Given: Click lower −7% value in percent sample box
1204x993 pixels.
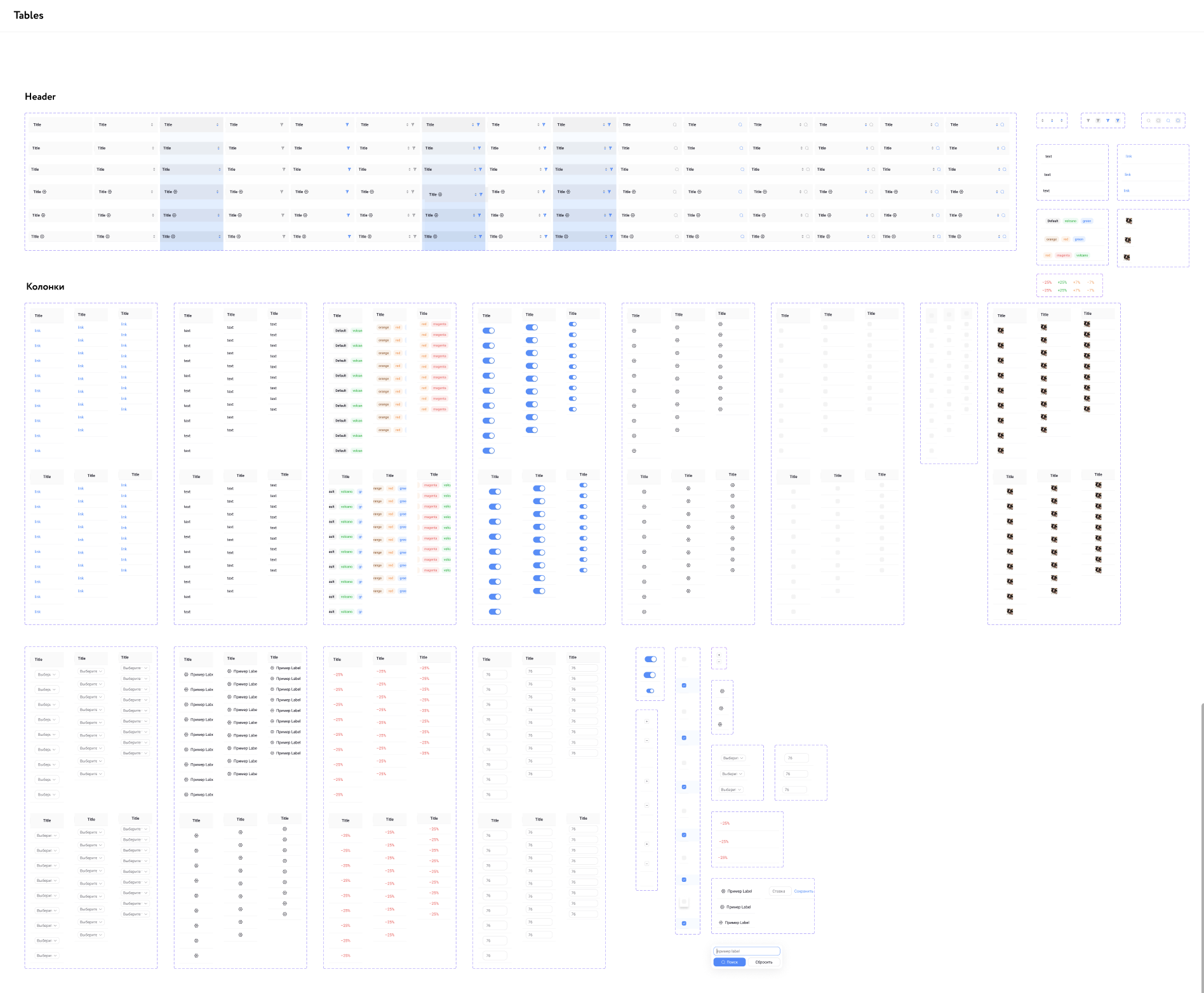Looking at the screenshot, I should pyautogui.click(x=1090, y=290).
